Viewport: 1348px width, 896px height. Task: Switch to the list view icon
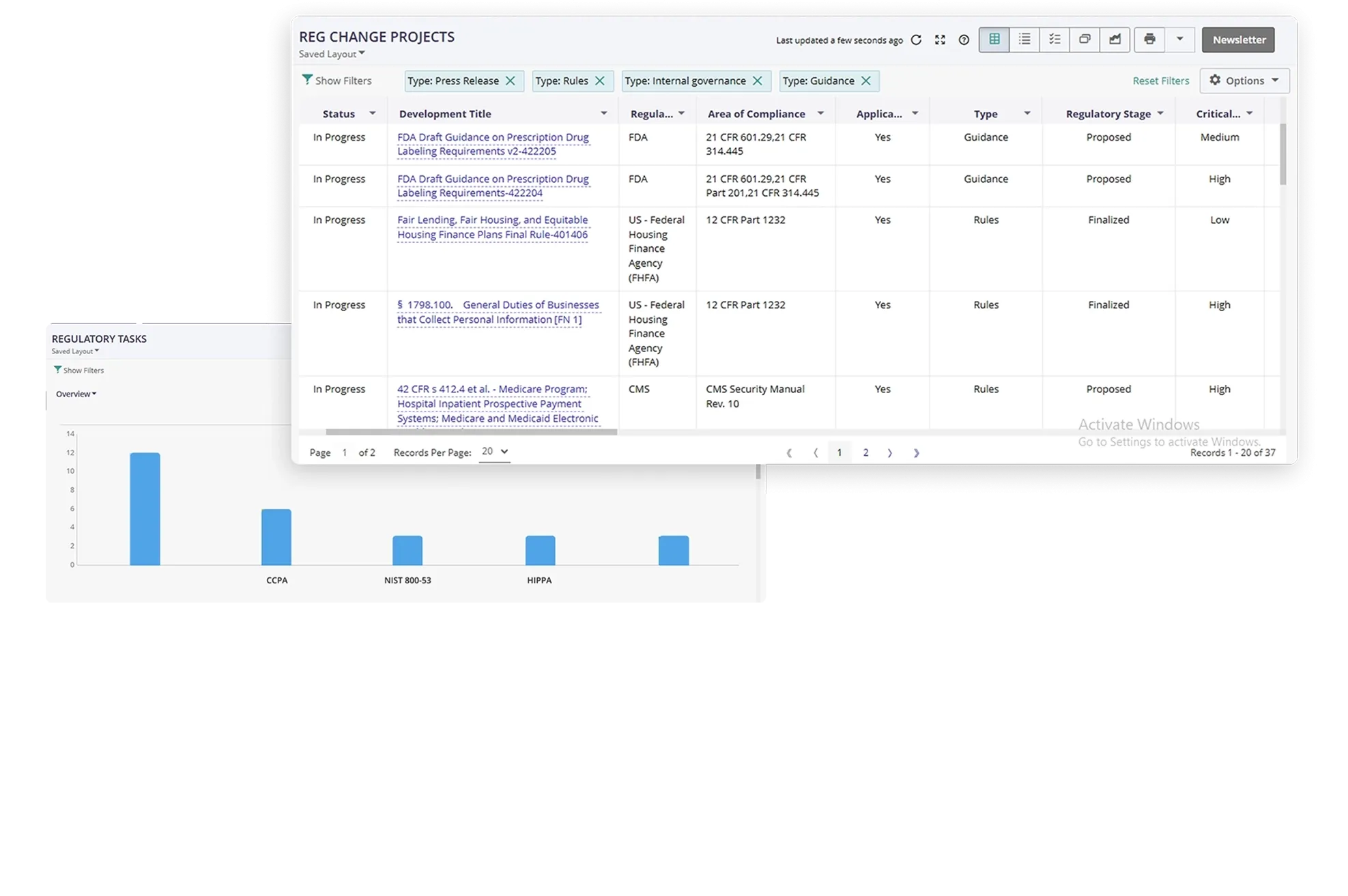pos(1024,40)
